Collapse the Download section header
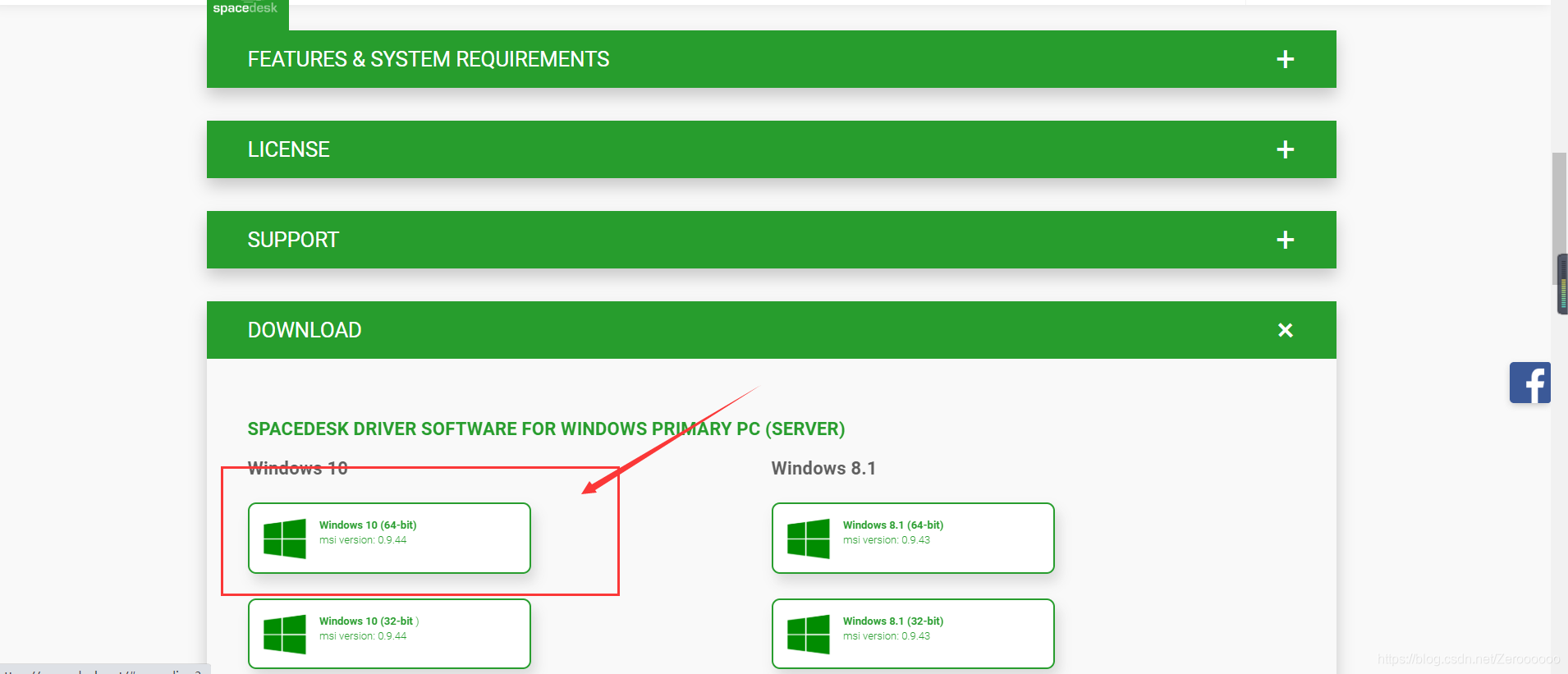Viewport: 1568px width, 674px height. 771,330
